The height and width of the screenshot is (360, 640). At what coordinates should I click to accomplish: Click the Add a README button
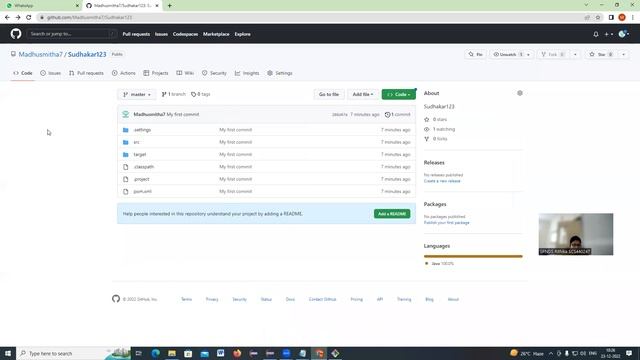coord(392,214)
